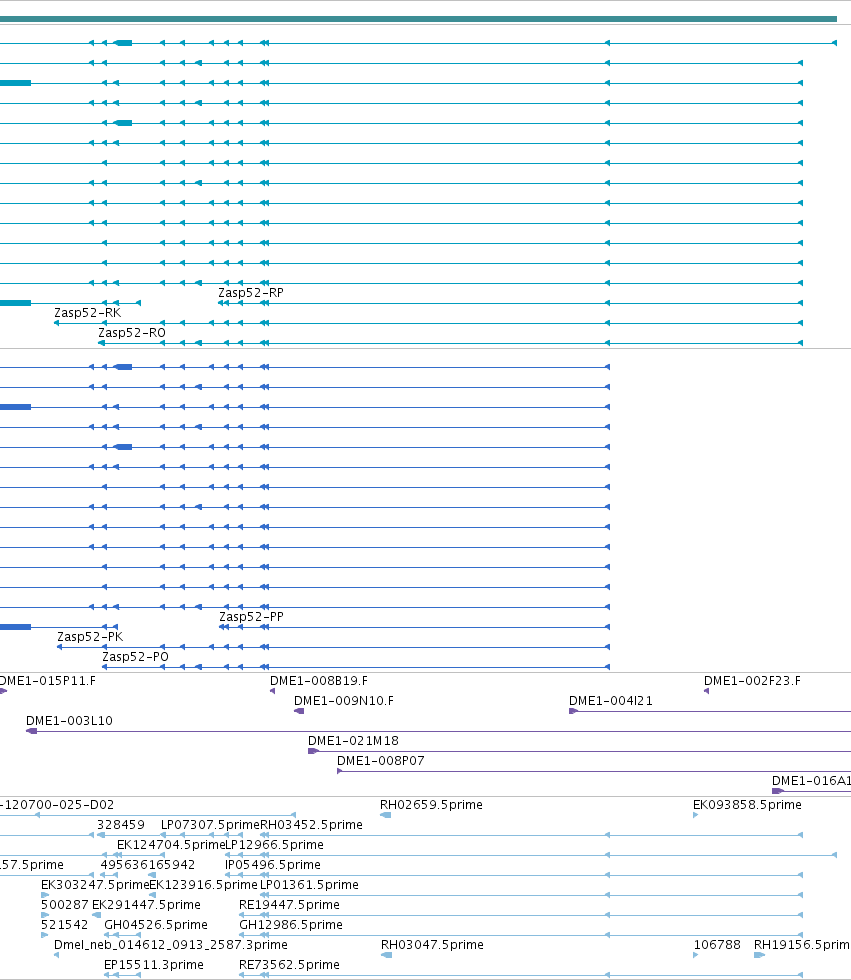Click the DME1-008P07 feature label
The height and width of the screenshot is (980, 851).
pyautogui.click(x=381, y=761)
